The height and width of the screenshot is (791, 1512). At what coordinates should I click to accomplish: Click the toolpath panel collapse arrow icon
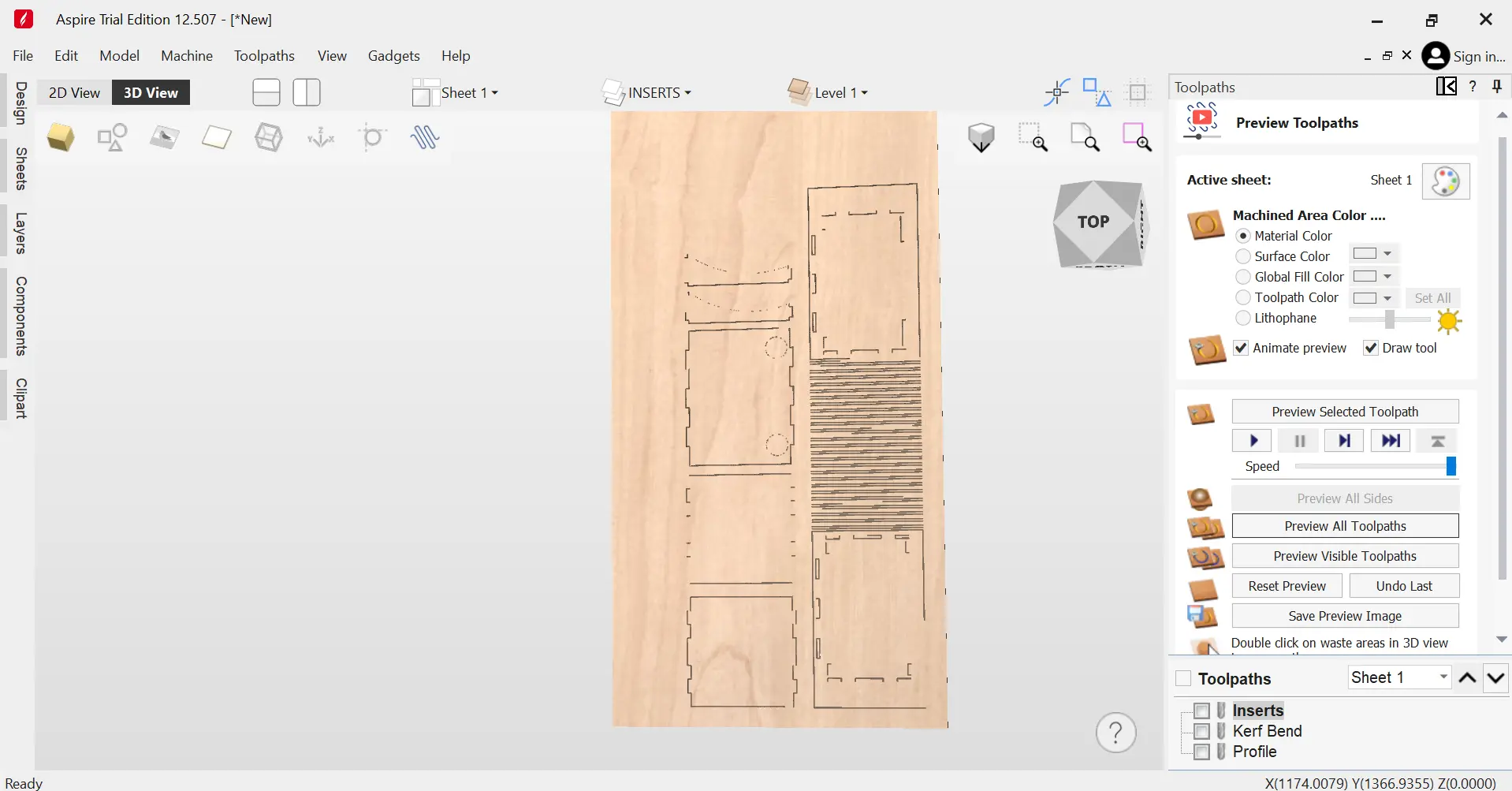tap(1447, 86)
